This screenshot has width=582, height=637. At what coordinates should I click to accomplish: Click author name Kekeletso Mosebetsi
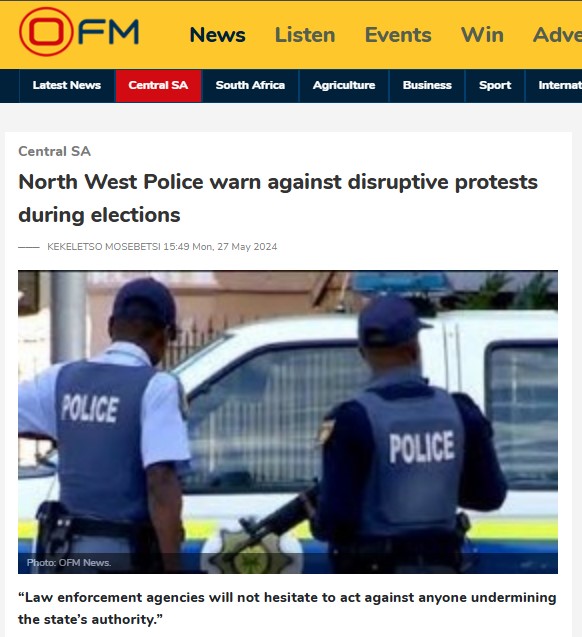104,247
